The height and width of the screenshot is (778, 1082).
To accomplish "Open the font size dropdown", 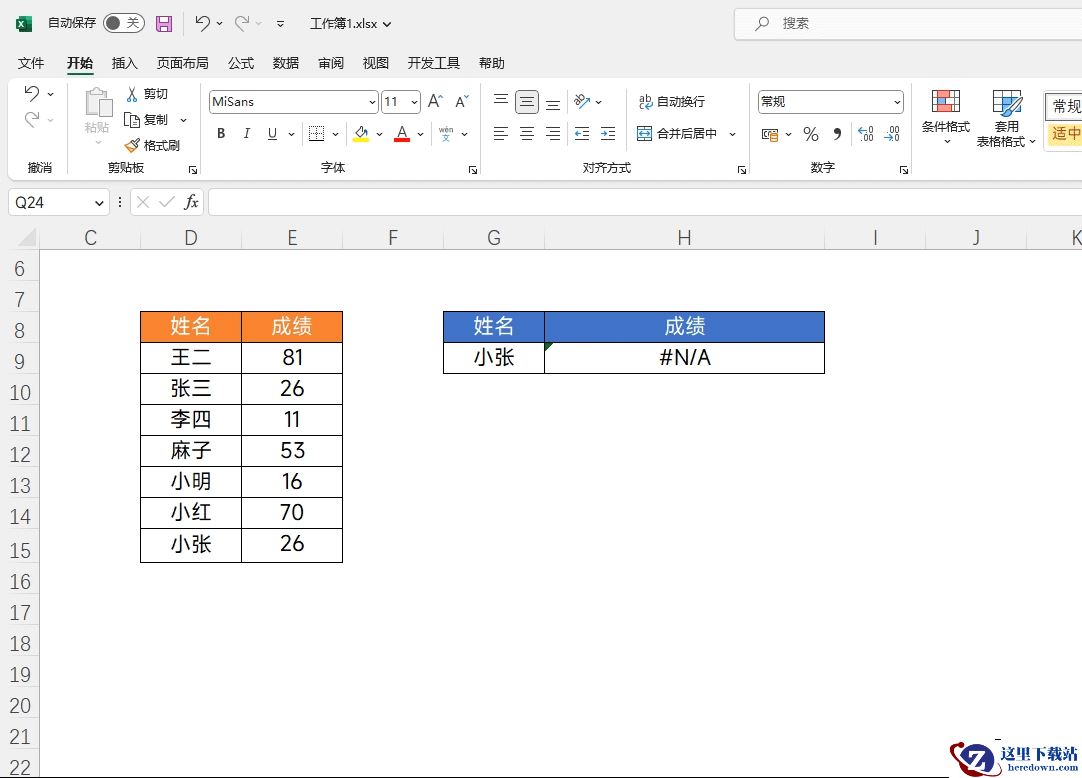I will click(x=414, y=102).
